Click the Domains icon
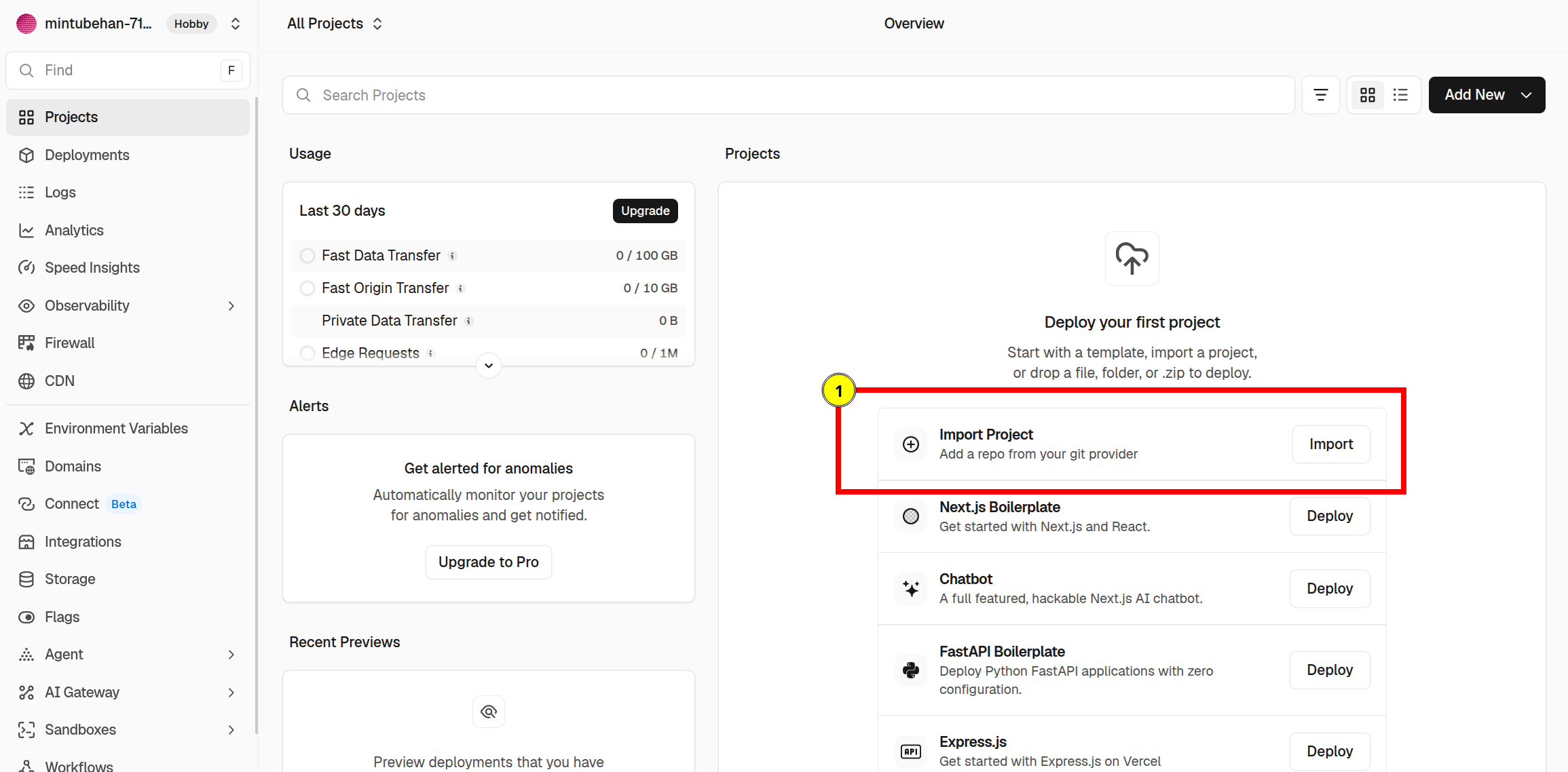The width and height of the screenshot is (1568, 772). point(26,467)
